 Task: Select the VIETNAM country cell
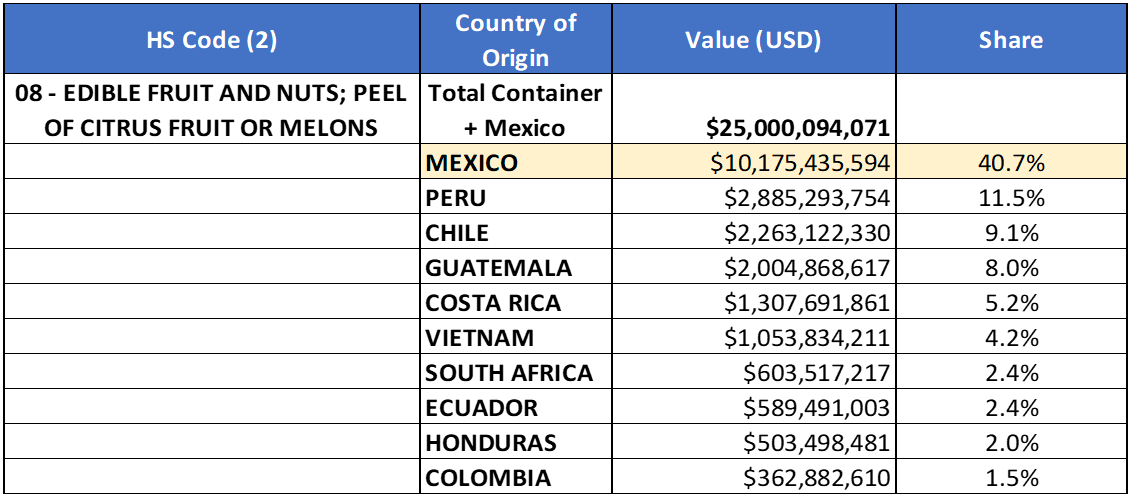[515, 337]
